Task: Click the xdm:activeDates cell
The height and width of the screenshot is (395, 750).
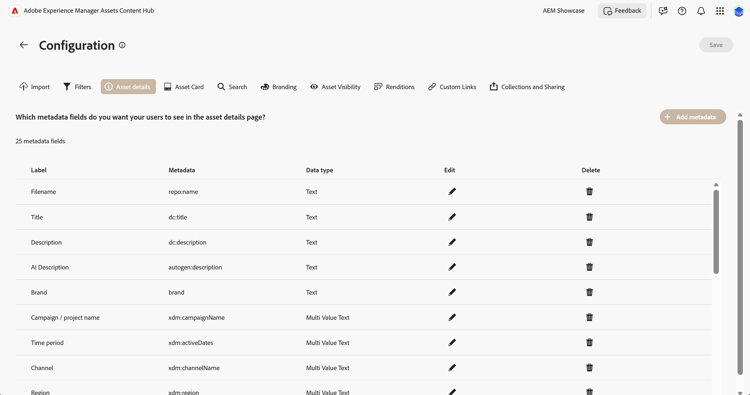Action: click(x=191, y=342)
